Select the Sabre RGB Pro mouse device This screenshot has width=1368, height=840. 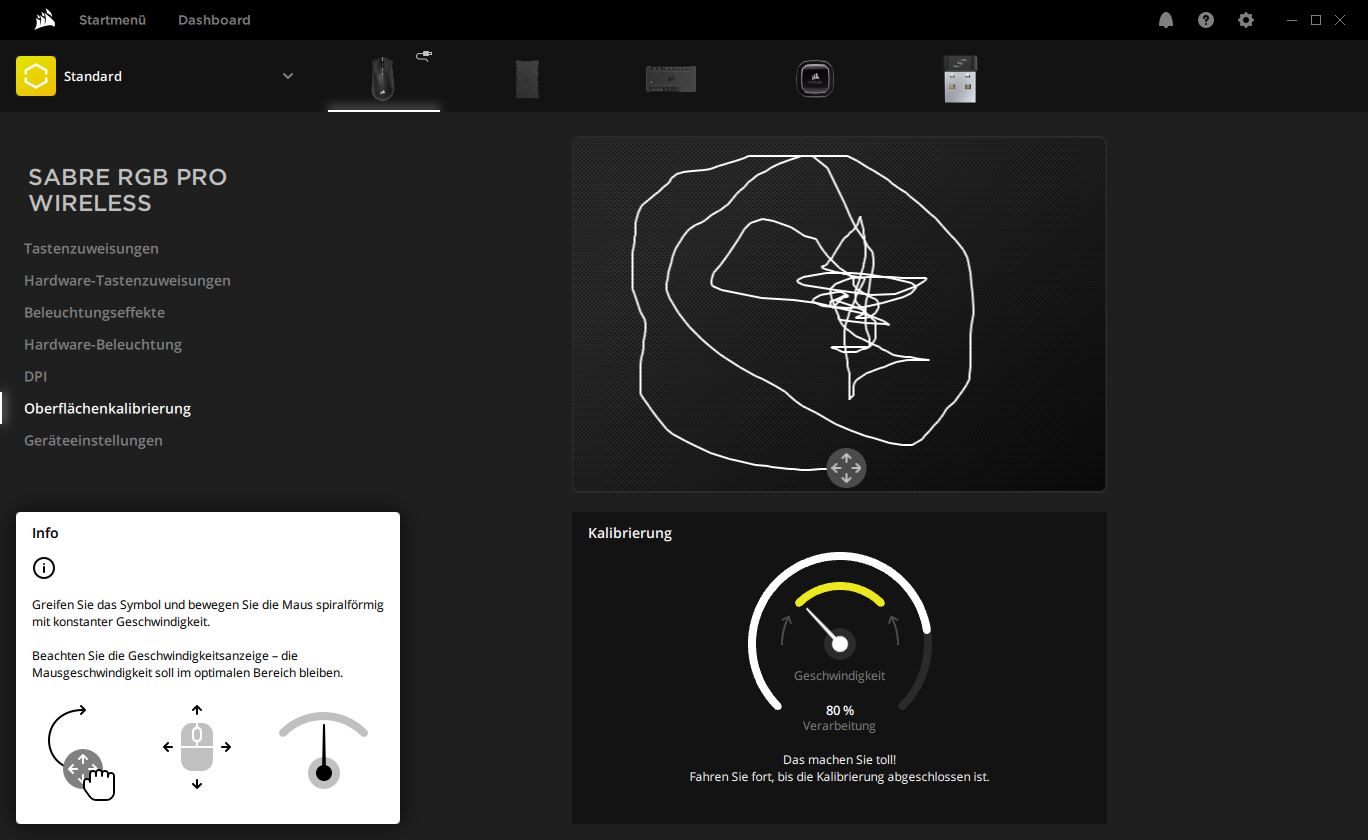(x=384, y=77)
